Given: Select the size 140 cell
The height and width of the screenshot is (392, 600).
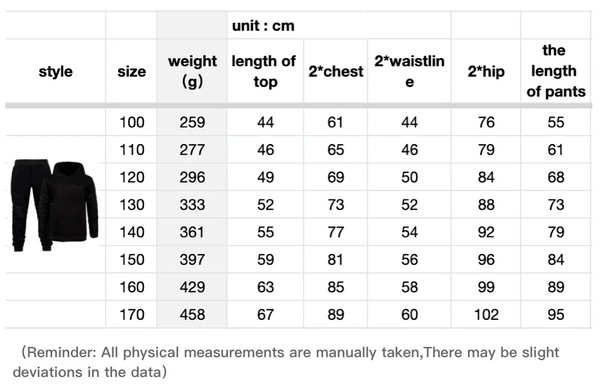Looking at the screenshot, I should tap(131, 232).
